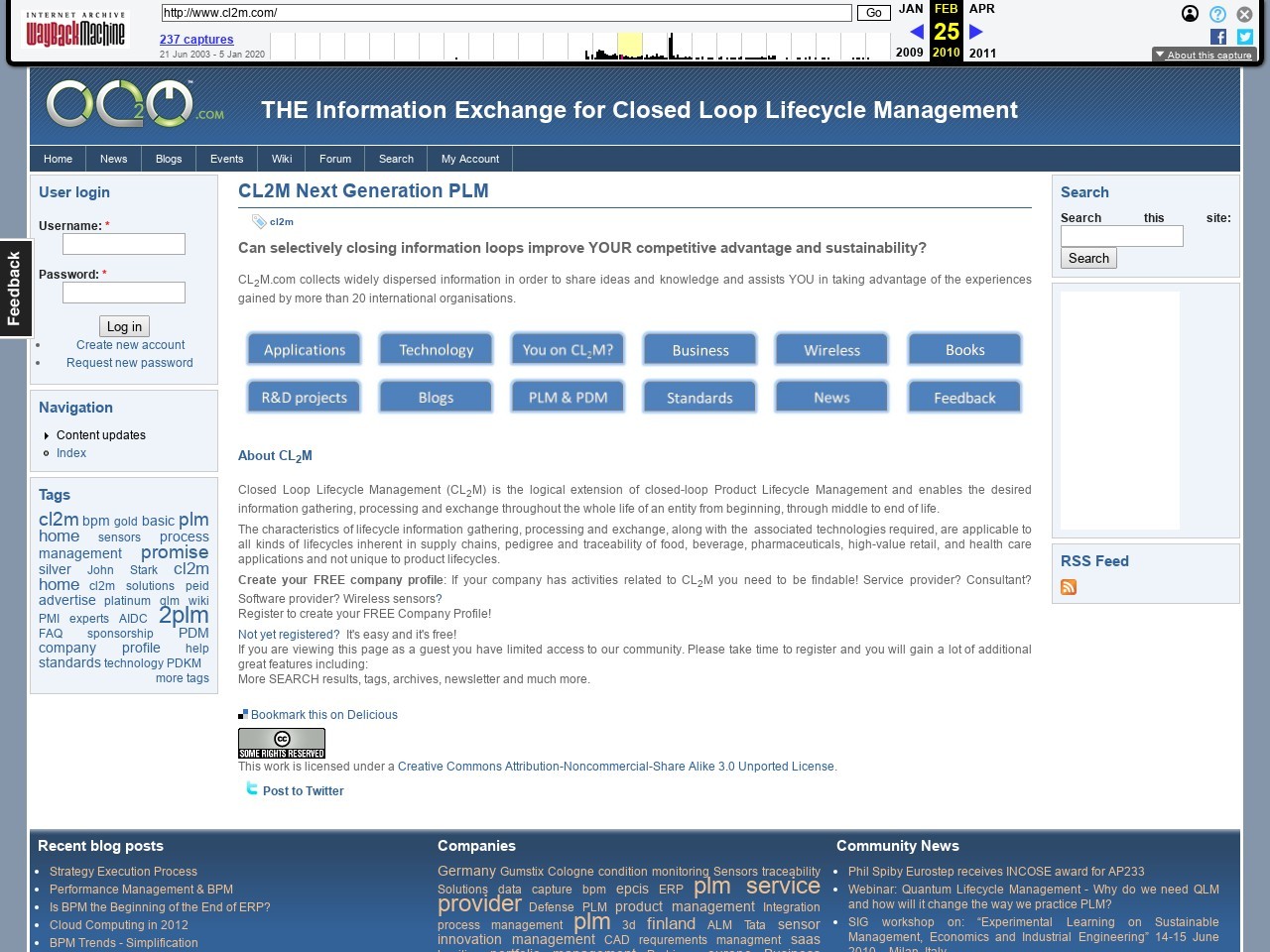
Task: Open the Forum menu item
Action: [x=335, y=159]
